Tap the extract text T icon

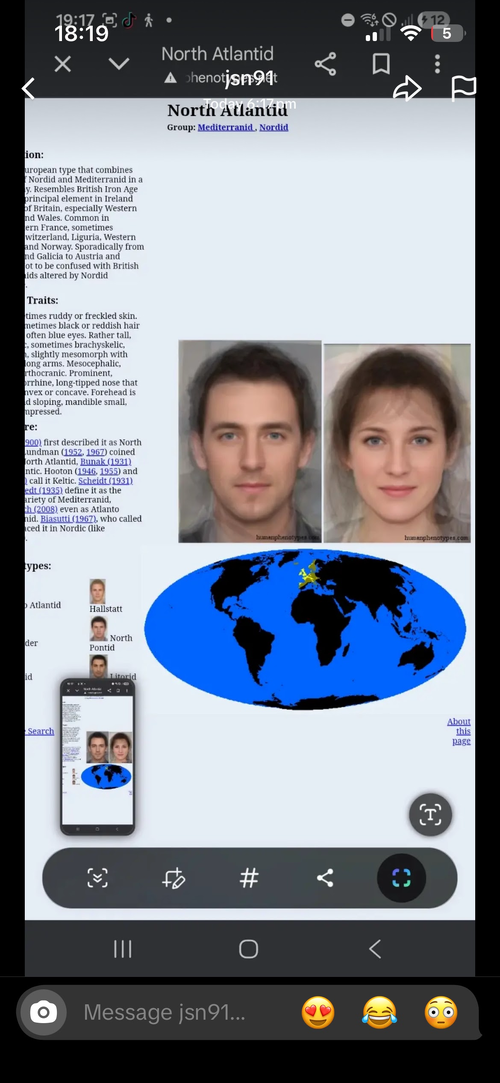pos(430,814)
